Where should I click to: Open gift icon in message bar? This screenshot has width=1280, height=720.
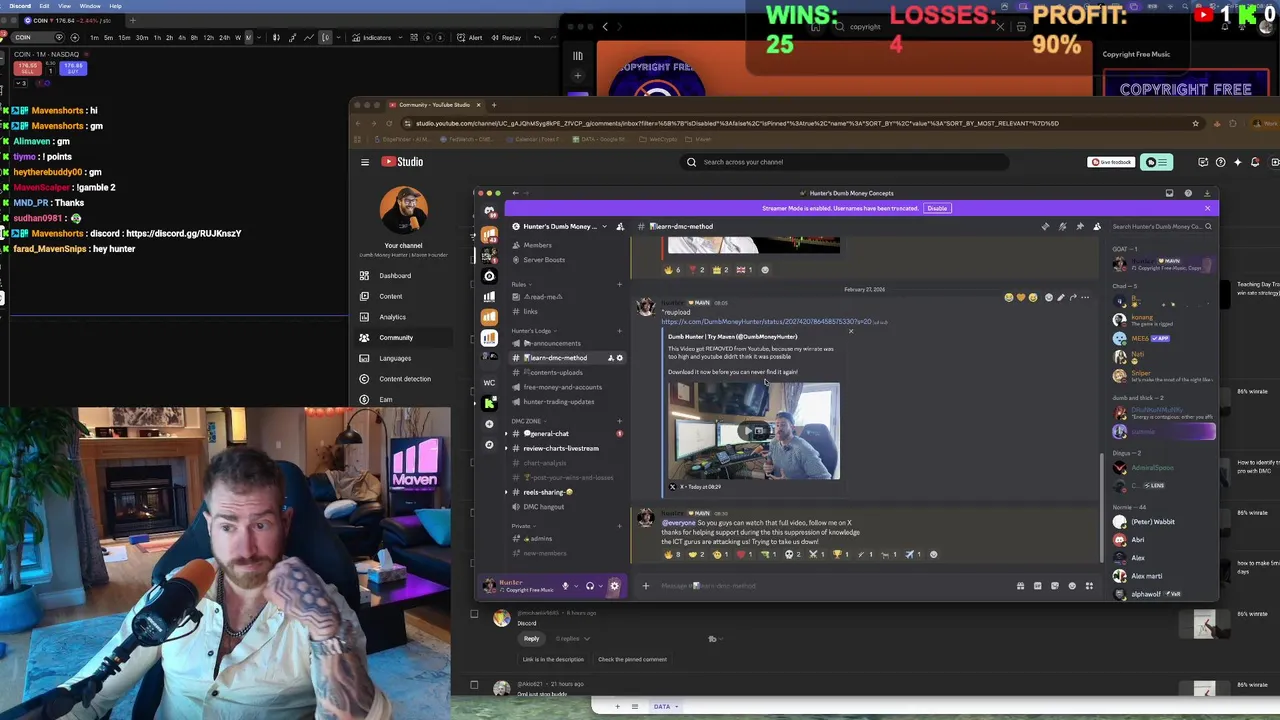click(1020, 586)
